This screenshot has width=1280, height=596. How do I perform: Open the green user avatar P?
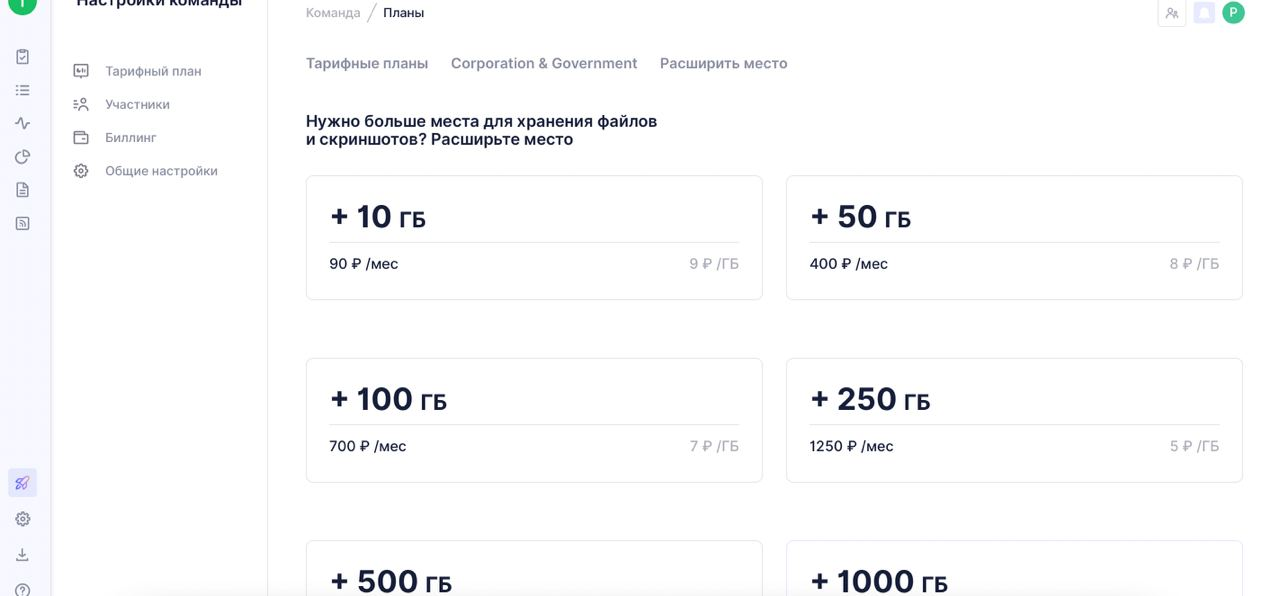click(1233, 13)
